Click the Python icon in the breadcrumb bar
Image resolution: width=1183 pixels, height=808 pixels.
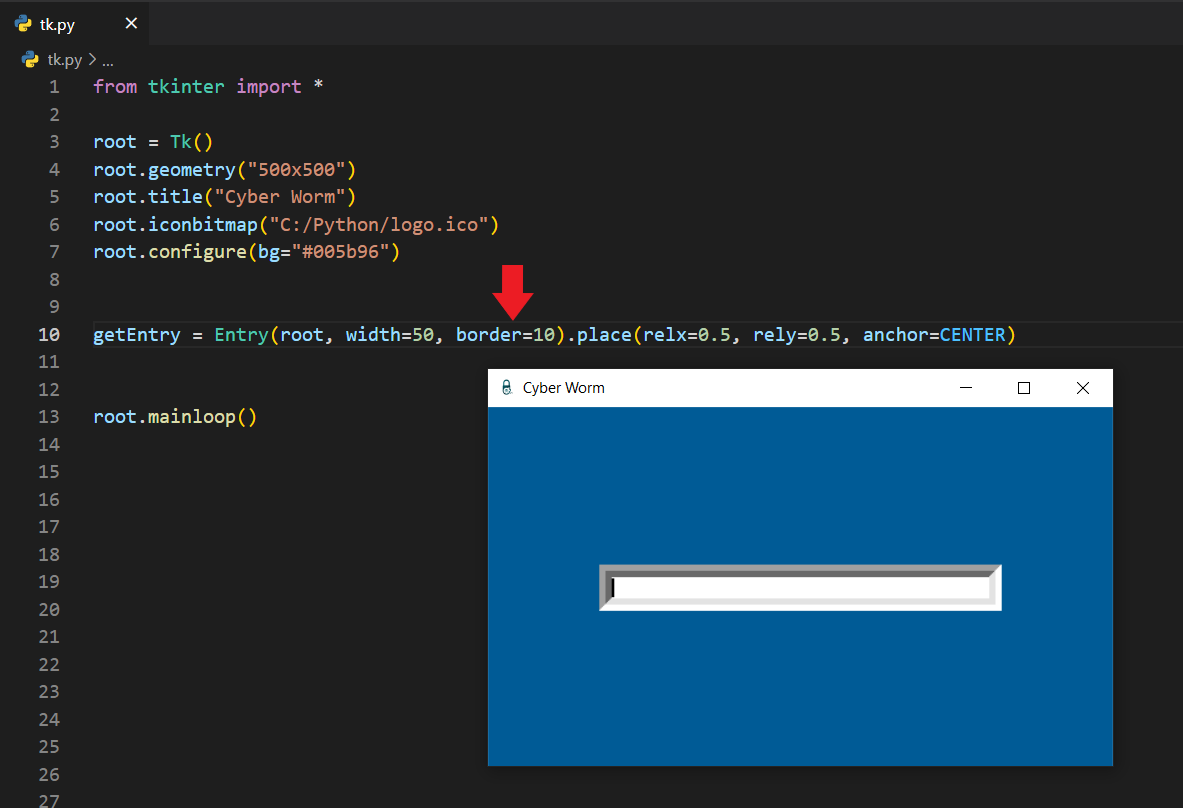click(30, 60)
